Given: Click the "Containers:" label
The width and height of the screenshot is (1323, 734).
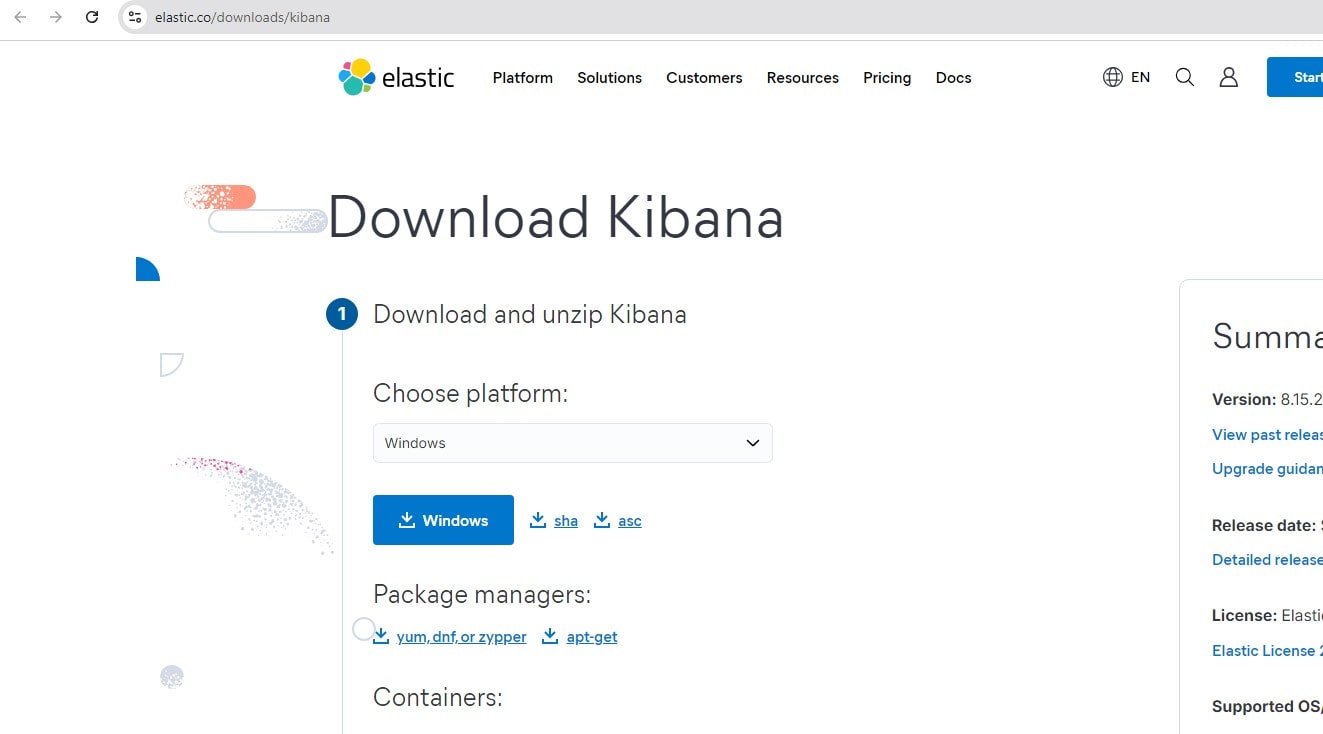Looking at the screenshot, I should (x=438, y=697).
